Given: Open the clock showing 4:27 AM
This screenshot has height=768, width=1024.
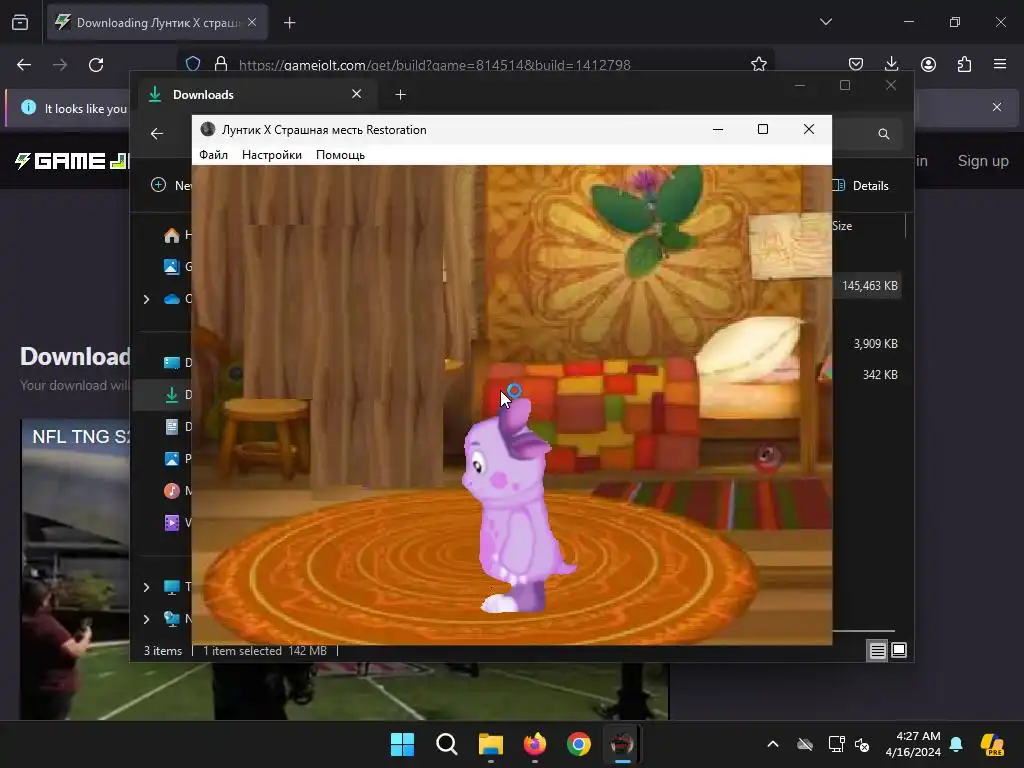Looking at the screenshot, I should pyautogui.click(x=913, y=744).
